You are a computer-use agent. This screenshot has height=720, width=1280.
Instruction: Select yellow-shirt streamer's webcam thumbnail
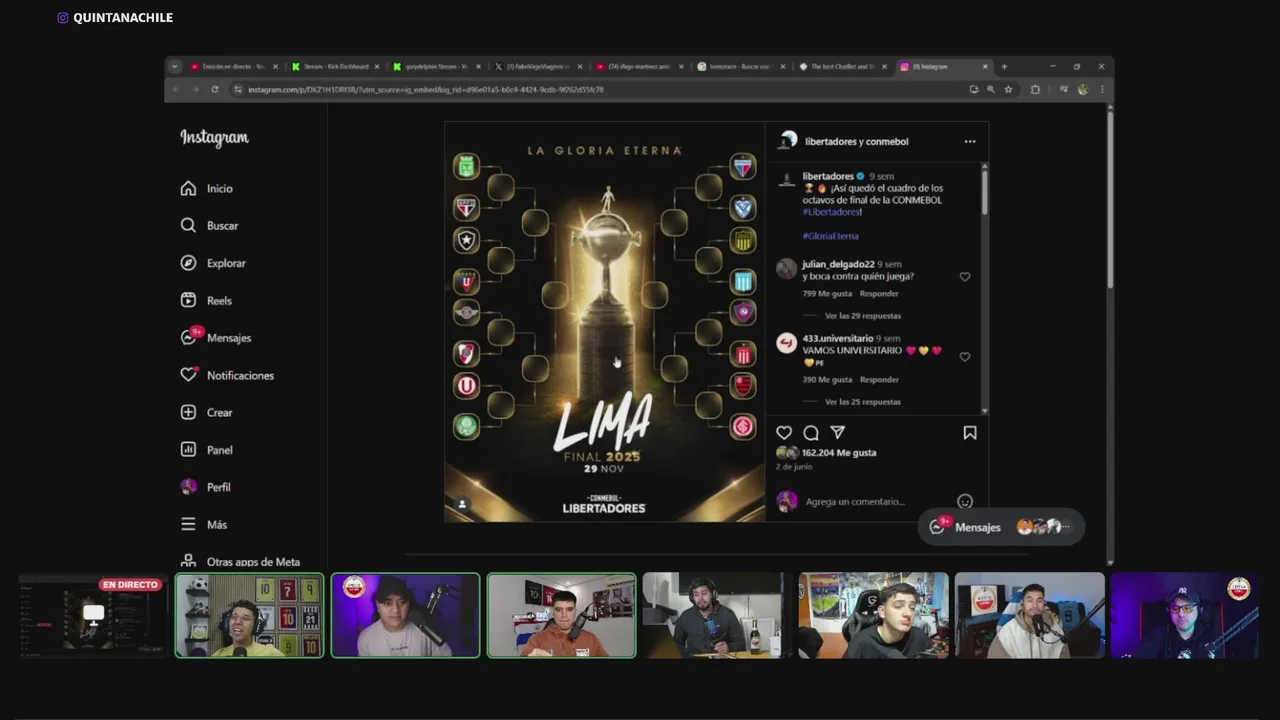tap(250, 615)
